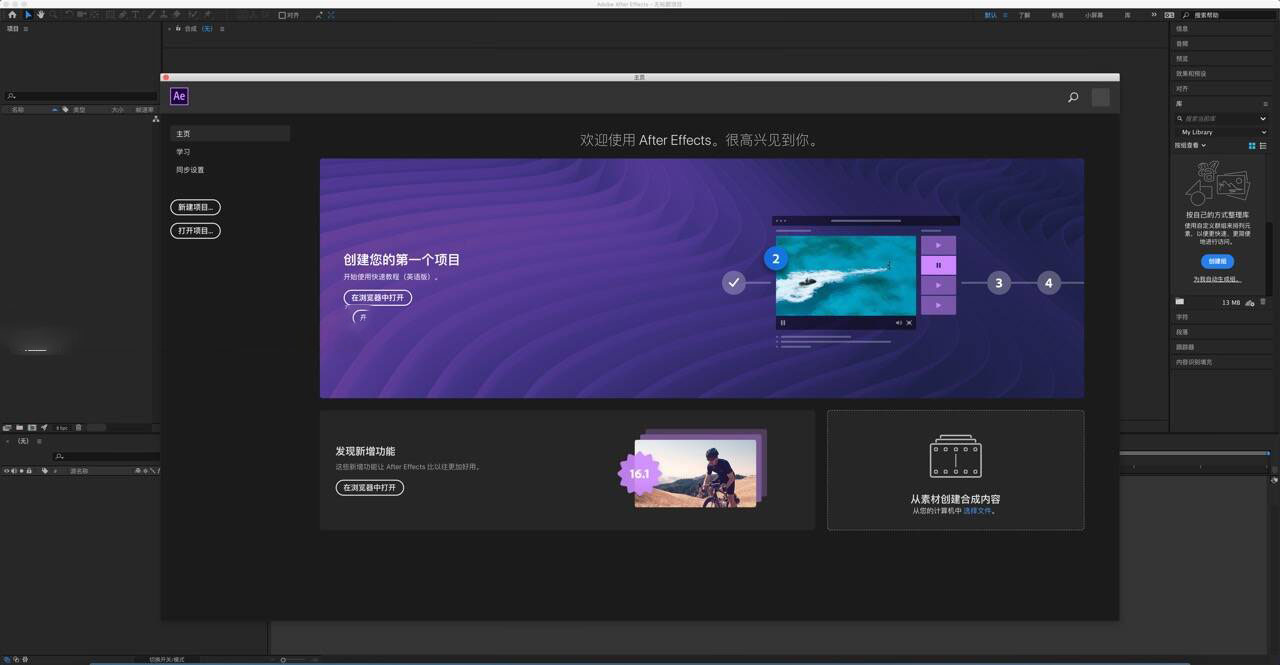Click the 新建项目 button
The image size is (1280, 665).
194,207
